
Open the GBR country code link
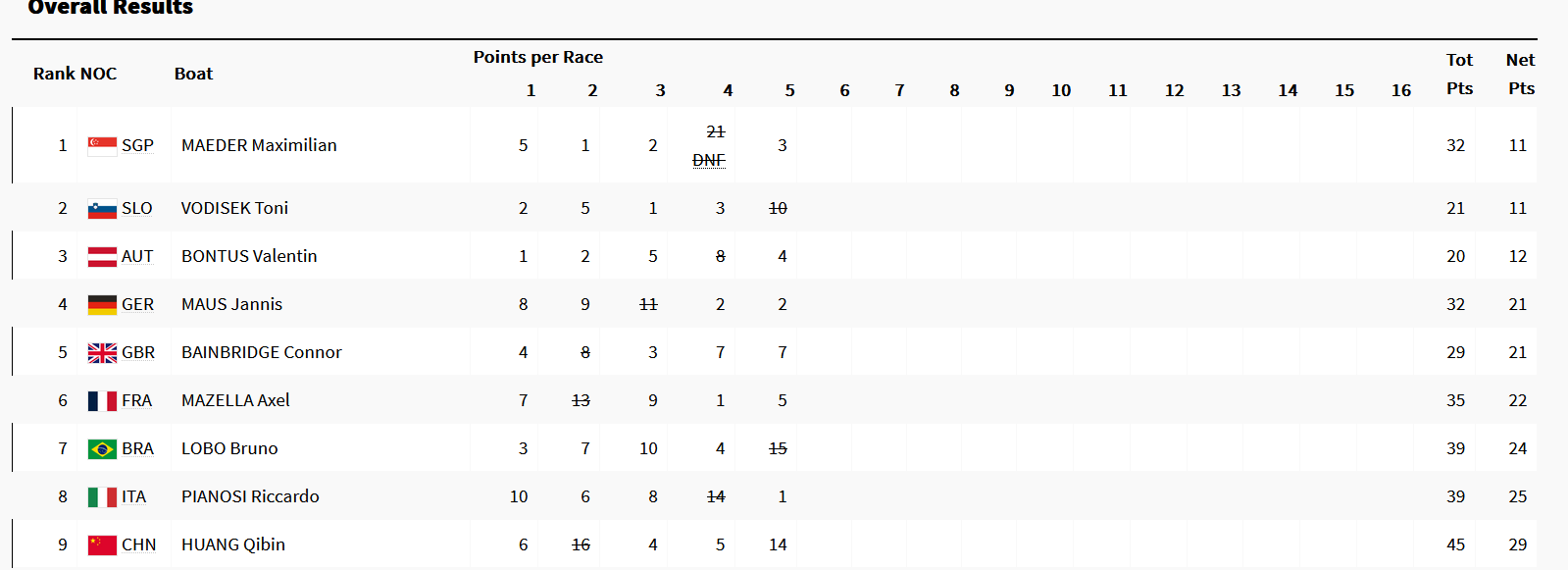point(138,352)
